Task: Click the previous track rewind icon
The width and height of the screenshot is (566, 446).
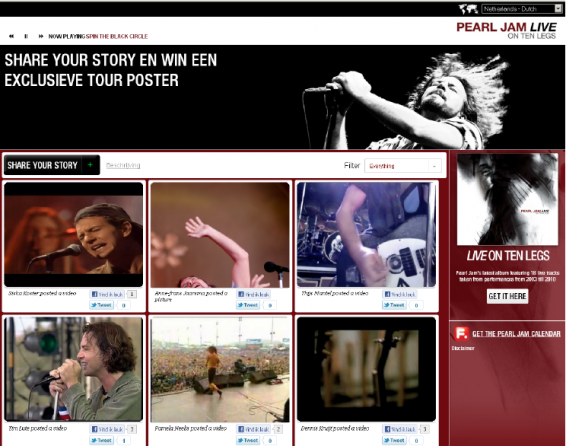Action: 12,36
